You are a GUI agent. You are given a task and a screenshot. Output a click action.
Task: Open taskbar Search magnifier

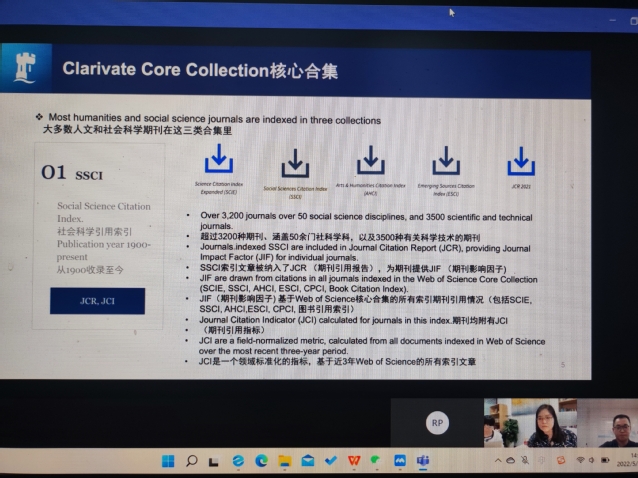(191, 461)
